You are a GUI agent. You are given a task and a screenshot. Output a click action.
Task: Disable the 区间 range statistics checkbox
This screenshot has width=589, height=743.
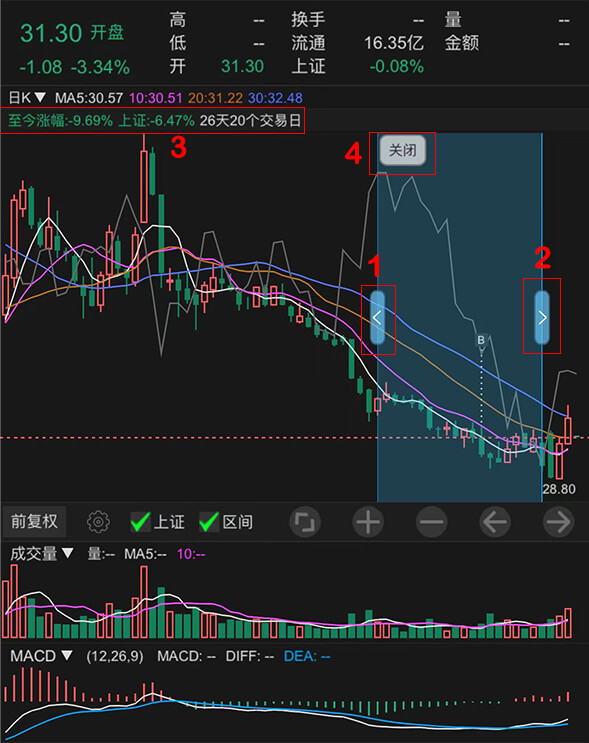226,522
